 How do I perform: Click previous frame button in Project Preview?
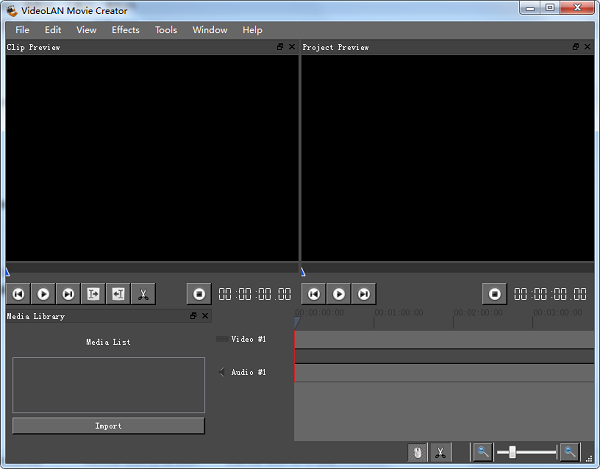pos(314,294)
